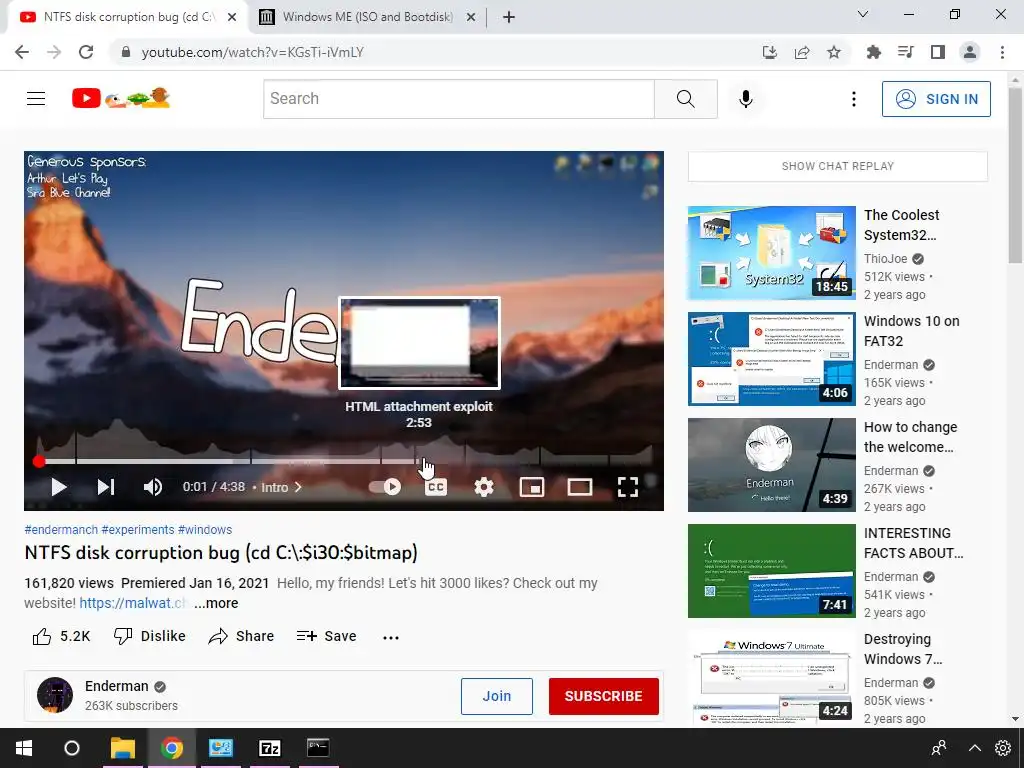Save the video to playlist
Screen dimensions: 1024x768
point(327,636)
